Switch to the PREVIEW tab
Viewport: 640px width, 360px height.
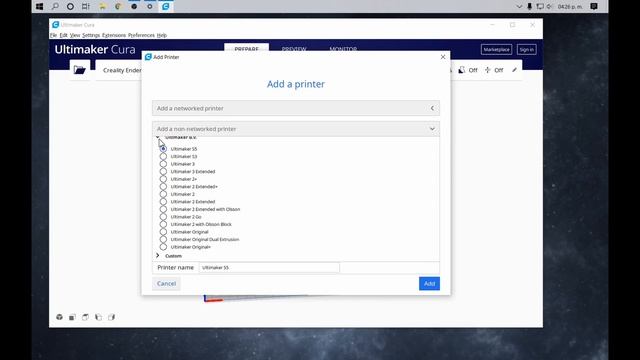tap(294, 49)
